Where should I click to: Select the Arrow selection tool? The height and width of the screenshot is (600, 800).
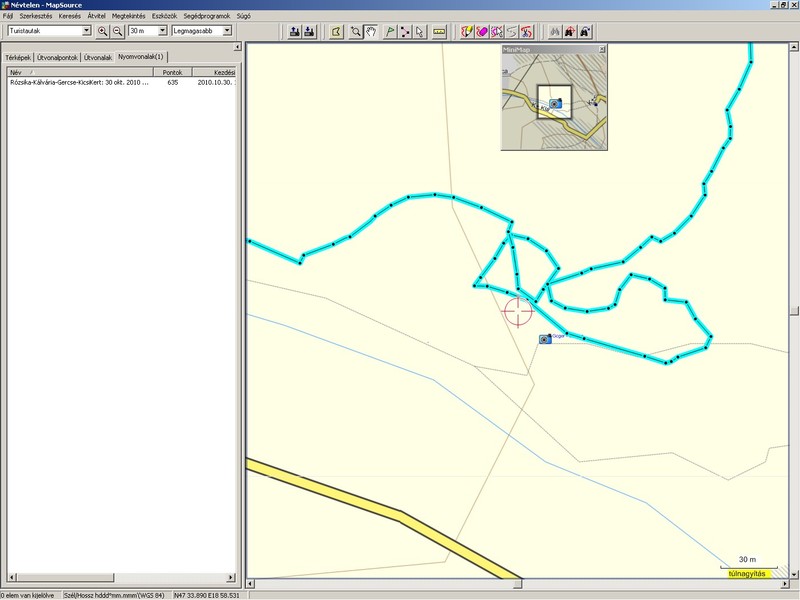420,31
